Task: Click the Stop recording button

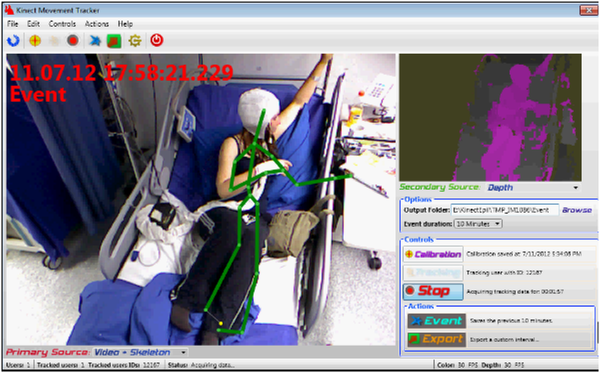Action: pos(433,291)
